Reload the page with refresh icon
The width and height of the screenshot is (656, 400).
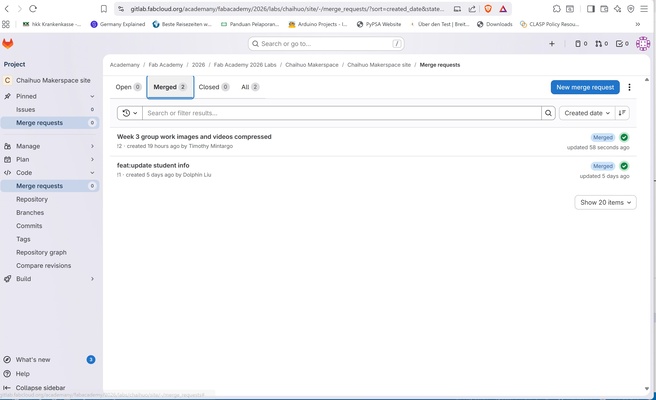click(x=33, y=9)
